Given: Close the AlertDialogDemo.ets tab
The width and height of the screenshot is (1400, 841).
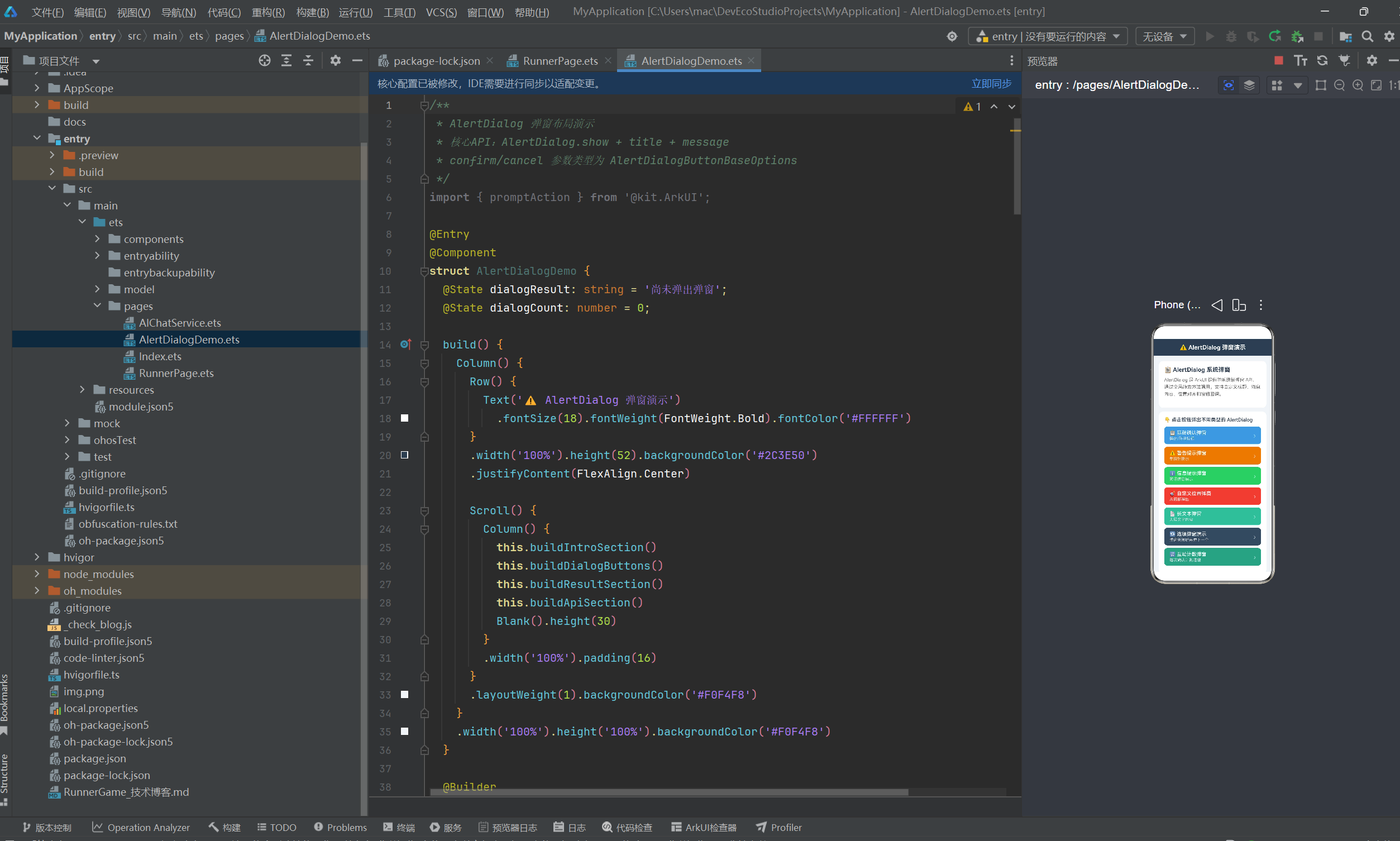Looking at the screenshot, I should click(x=751, y=60).
